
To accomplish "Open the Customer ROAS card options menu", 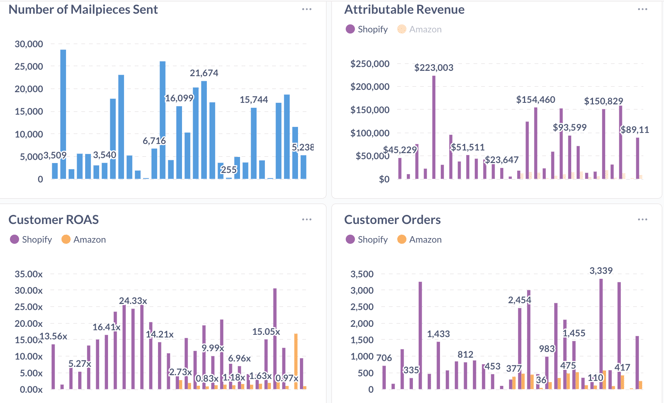I will click(x=307, y=219).
